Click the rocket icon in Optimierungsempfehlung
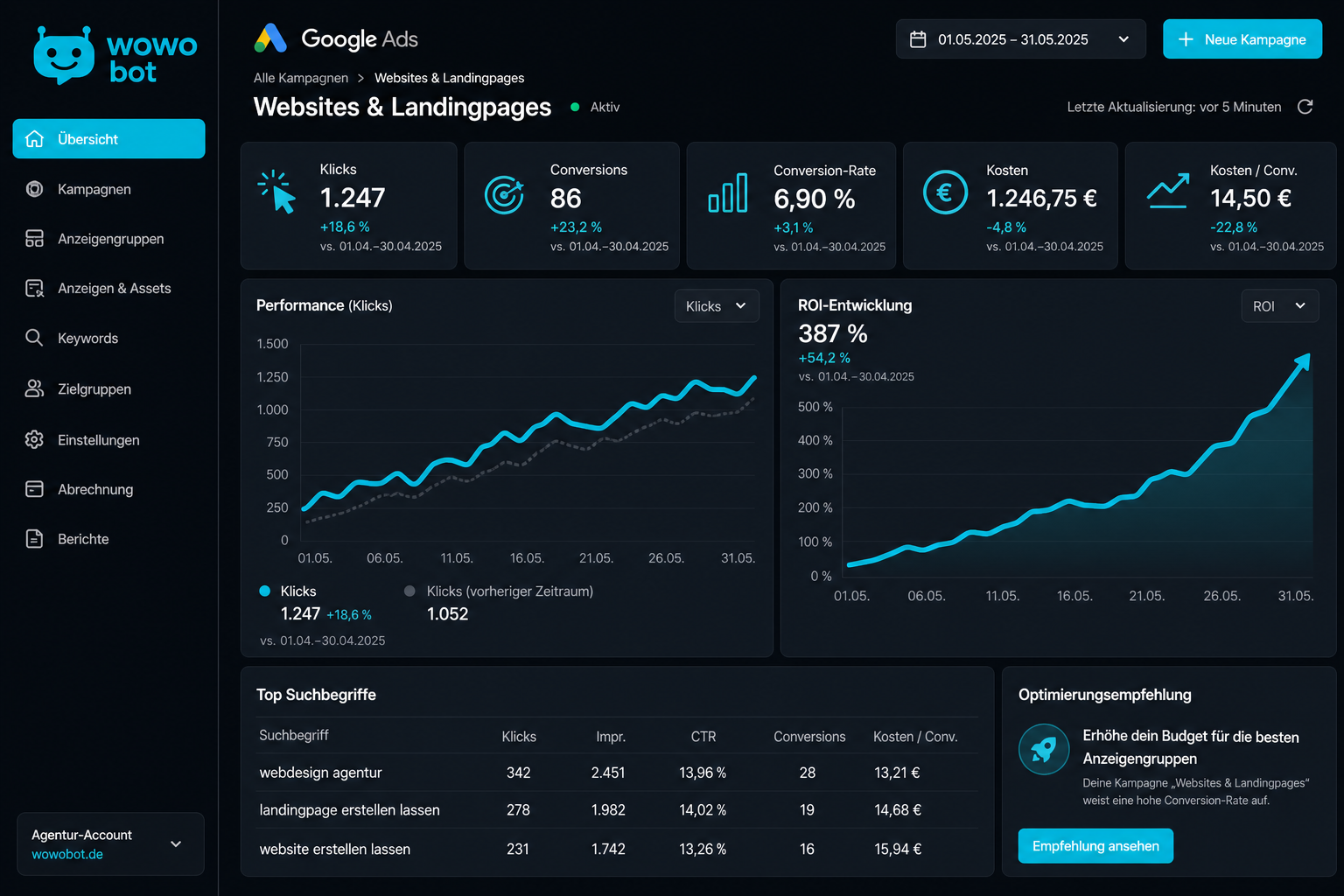 point(1044,749)
